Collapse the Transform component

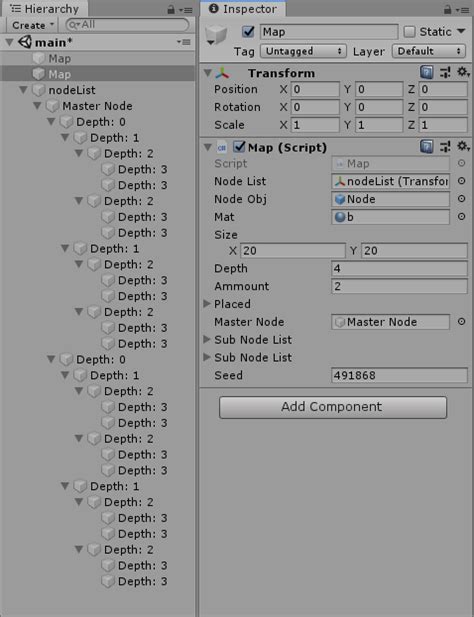[208, 73]
